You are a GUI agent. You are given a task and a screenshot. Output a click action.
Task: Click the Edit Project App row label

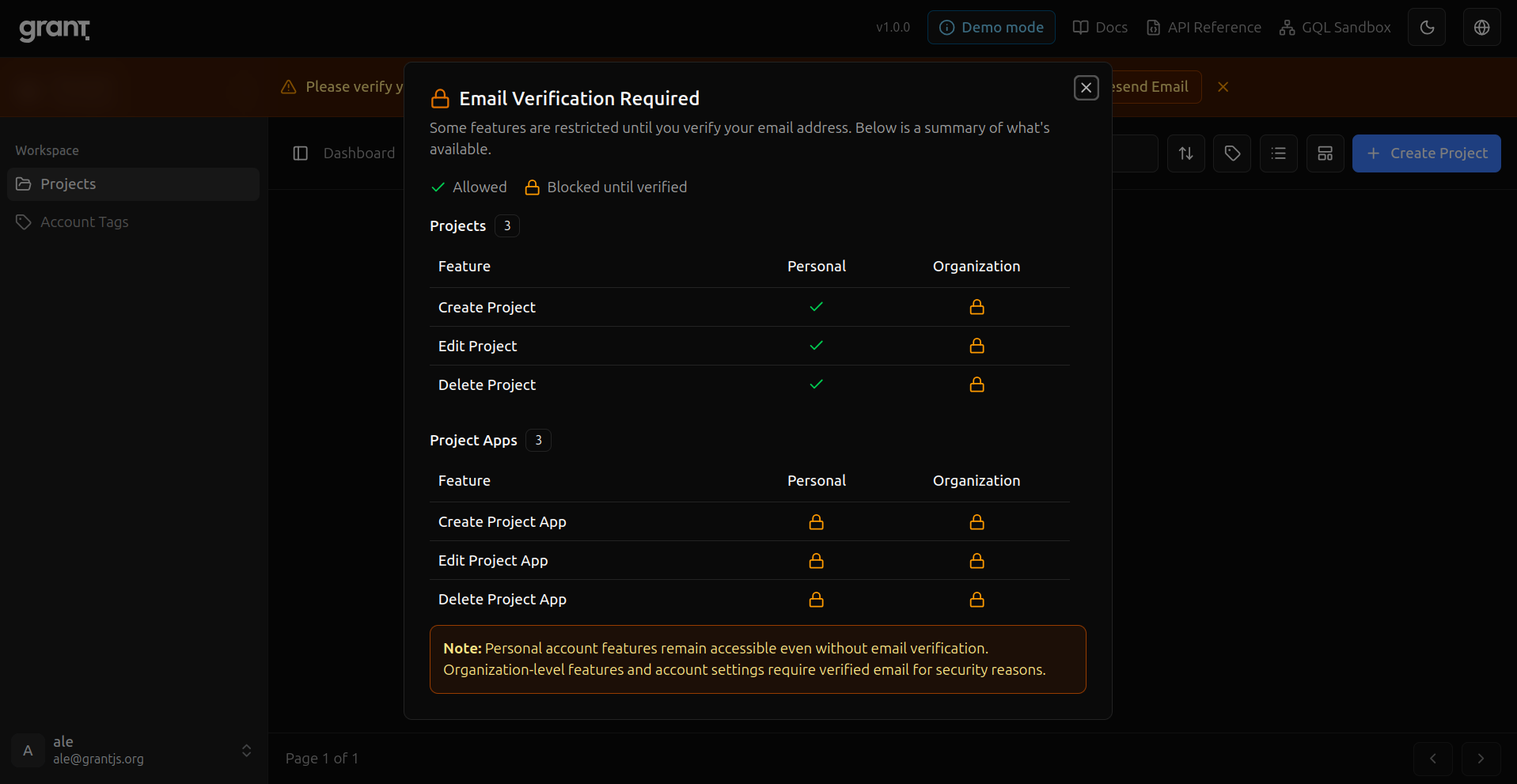point(493,561)
